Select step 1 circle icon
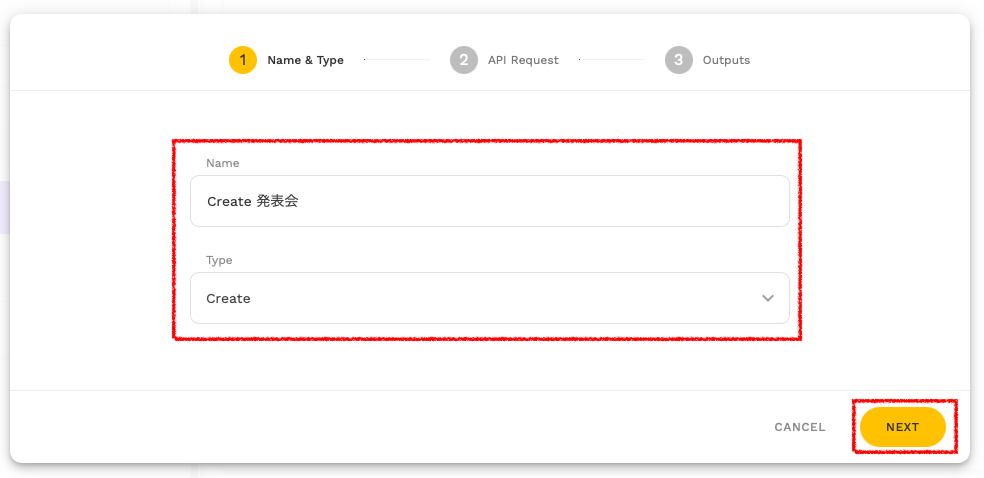This screenshot has height=478, width=984. (243, 60)
